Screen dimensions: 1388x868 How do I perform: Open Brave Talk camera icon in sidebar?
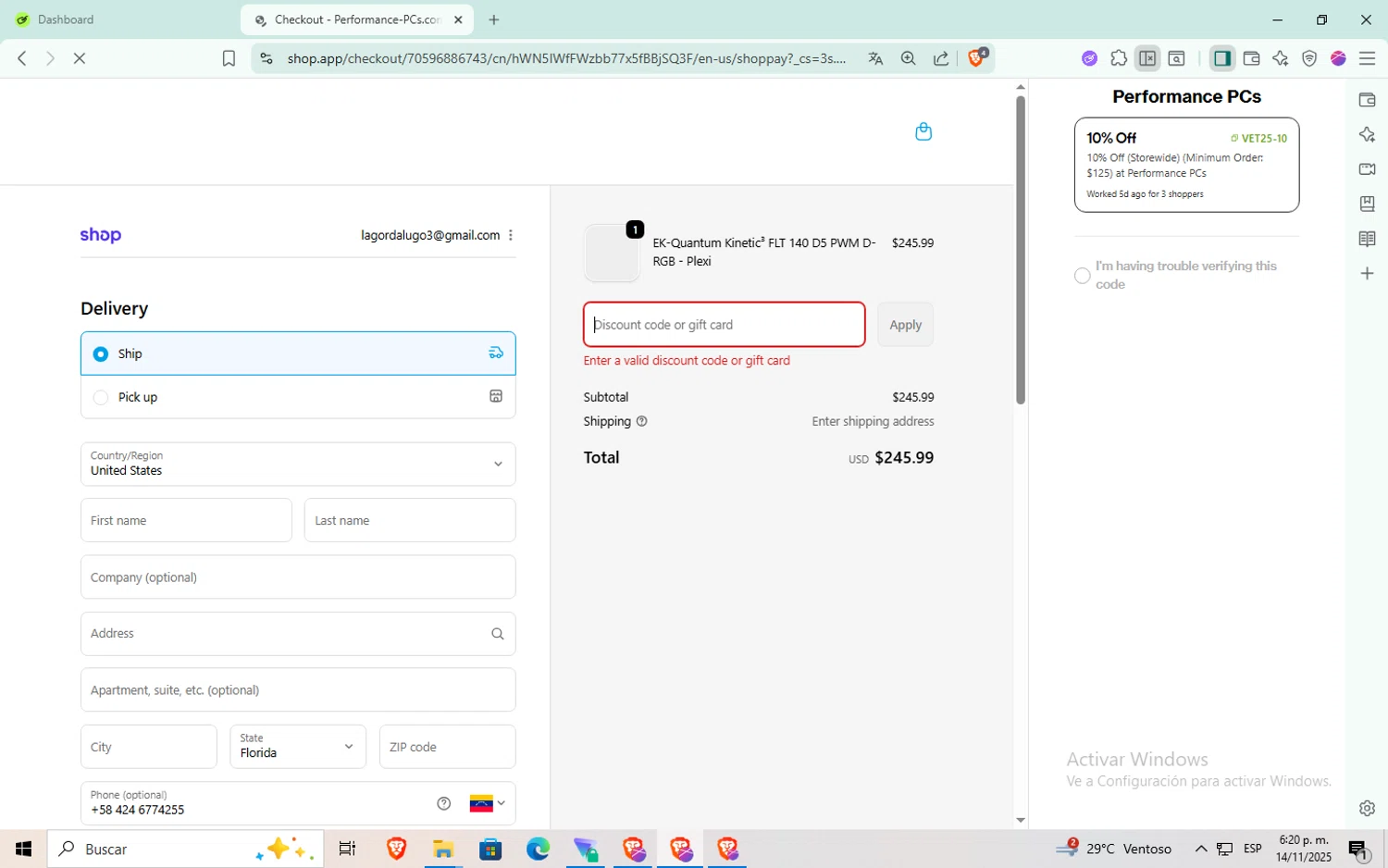pos(1367,169)
